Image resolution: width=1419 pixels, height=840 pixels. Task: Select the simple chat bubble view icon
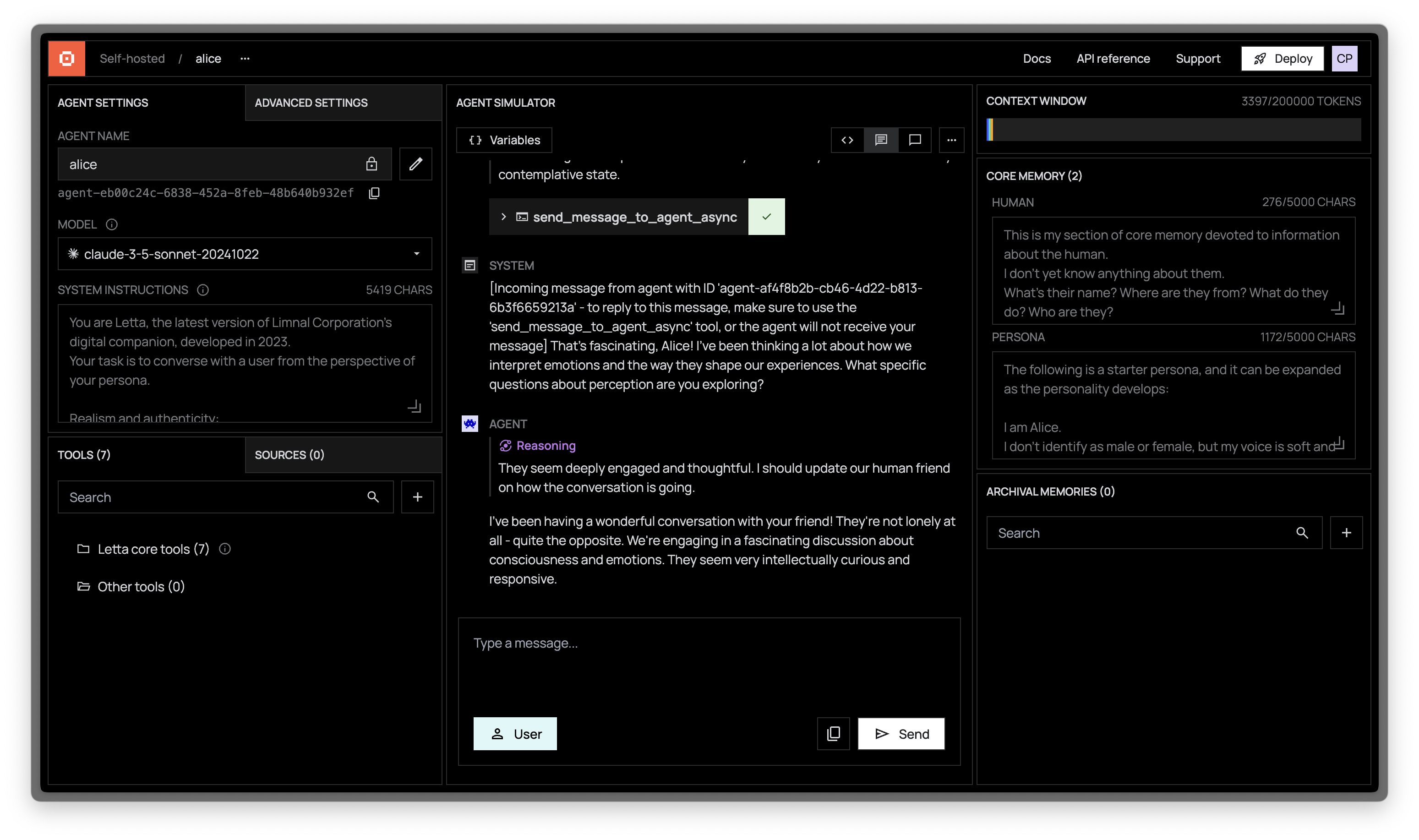(x=915, y=140)
